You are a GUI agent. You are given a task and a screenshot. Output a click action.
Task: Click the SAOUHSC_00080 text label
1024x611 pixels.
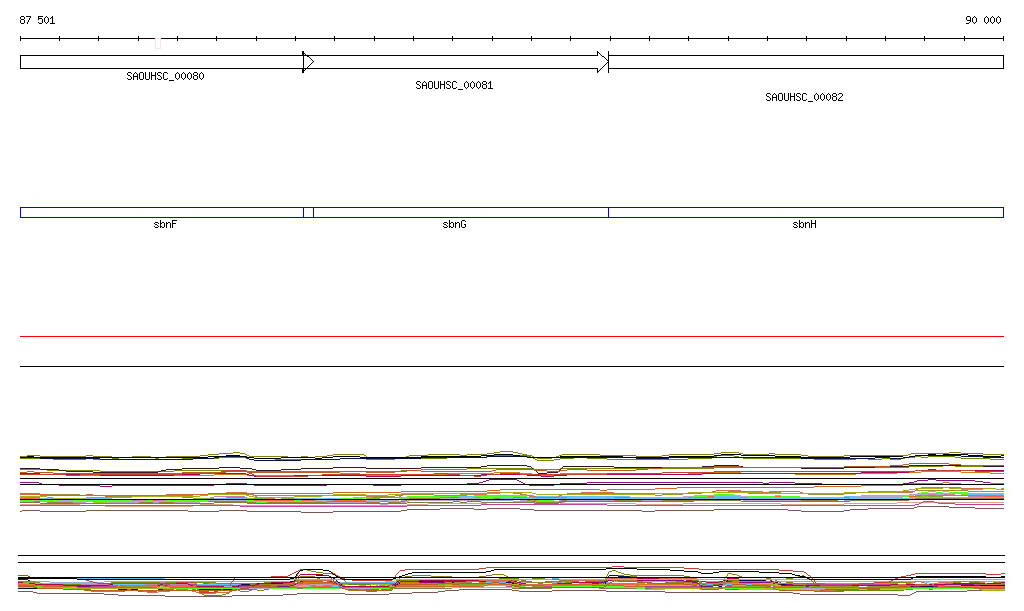click(x=165, y=77)
